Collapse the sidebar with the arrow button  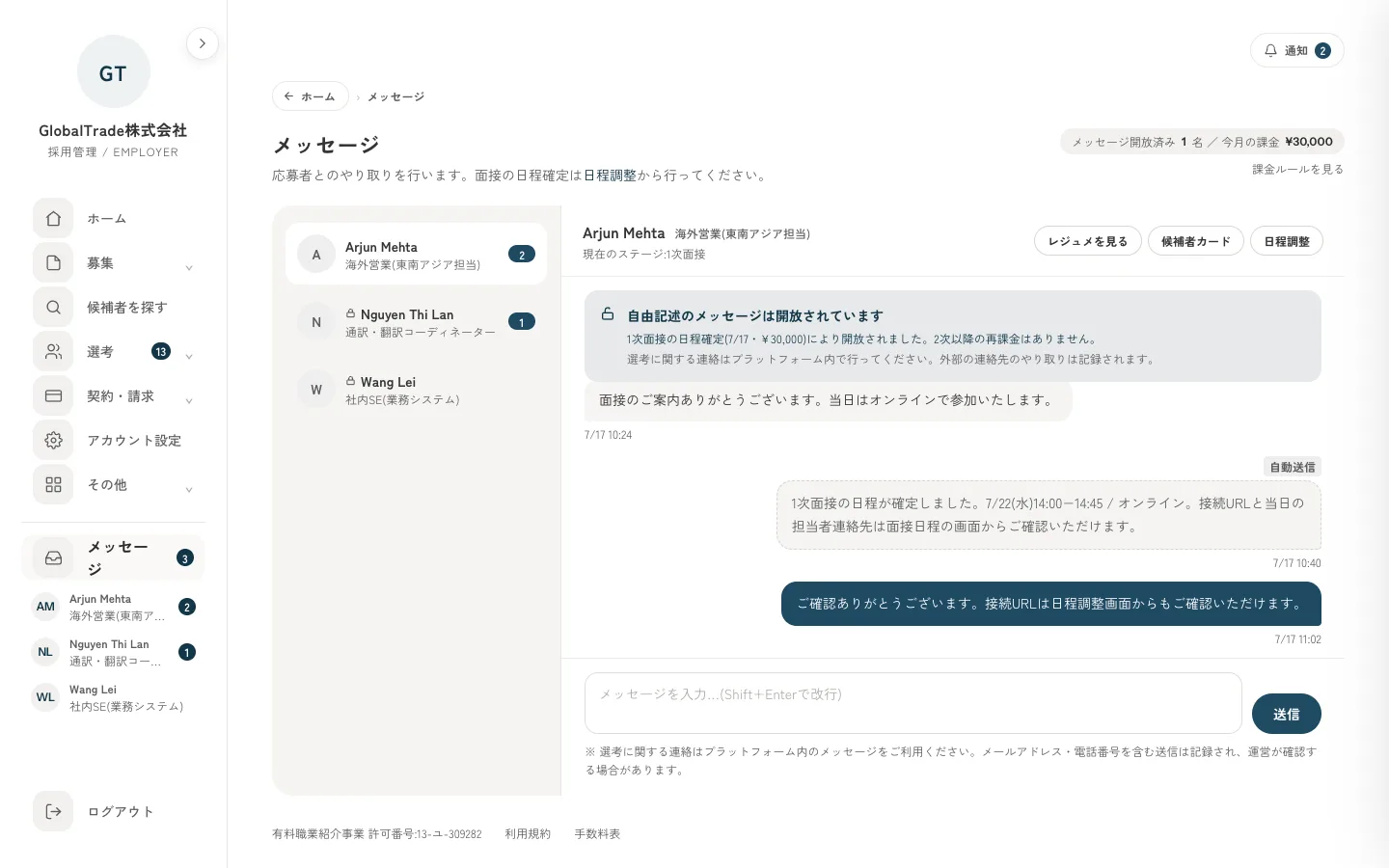[202, 43]
